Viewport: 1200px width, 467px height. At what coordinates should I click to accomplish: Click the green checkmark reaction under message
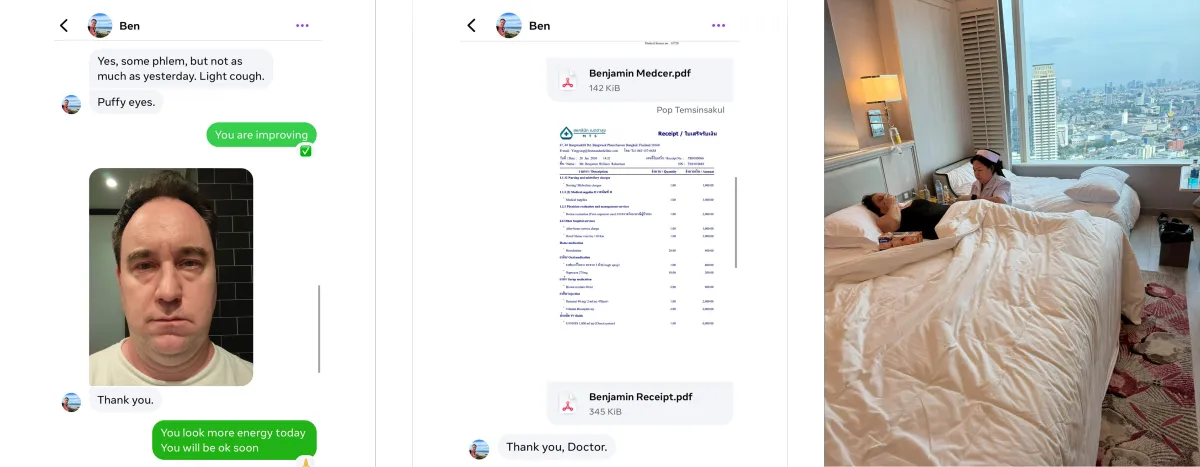pyautogui.click(x=306, y=151)
